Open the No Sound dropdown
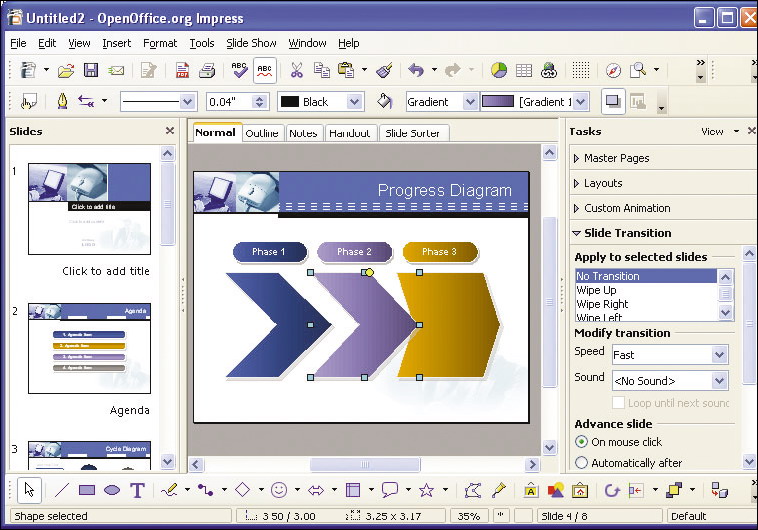Screen dimensions: 758x530 719,381
